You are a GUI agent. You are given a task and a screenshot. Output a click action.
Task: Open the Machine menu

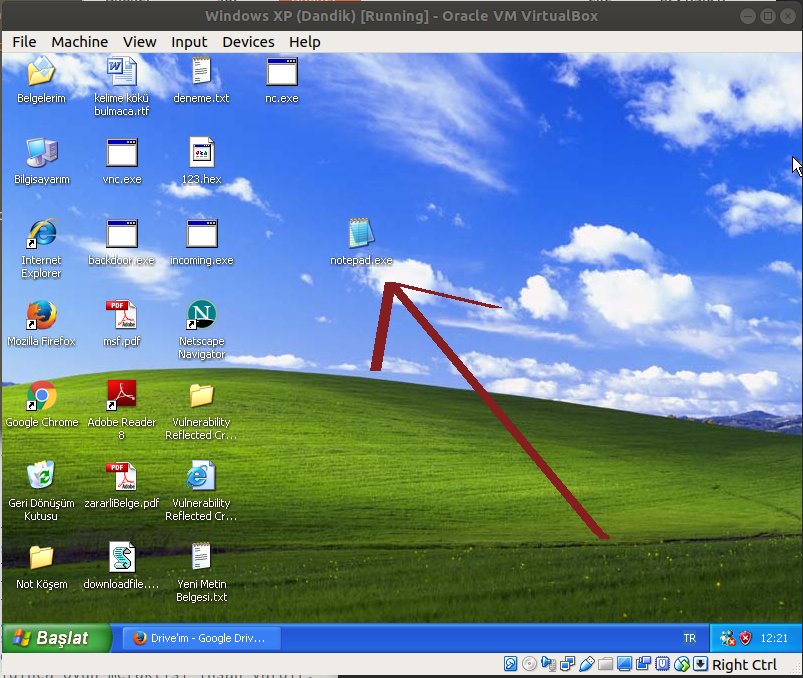pyautogui.click(x=79, y=42)
